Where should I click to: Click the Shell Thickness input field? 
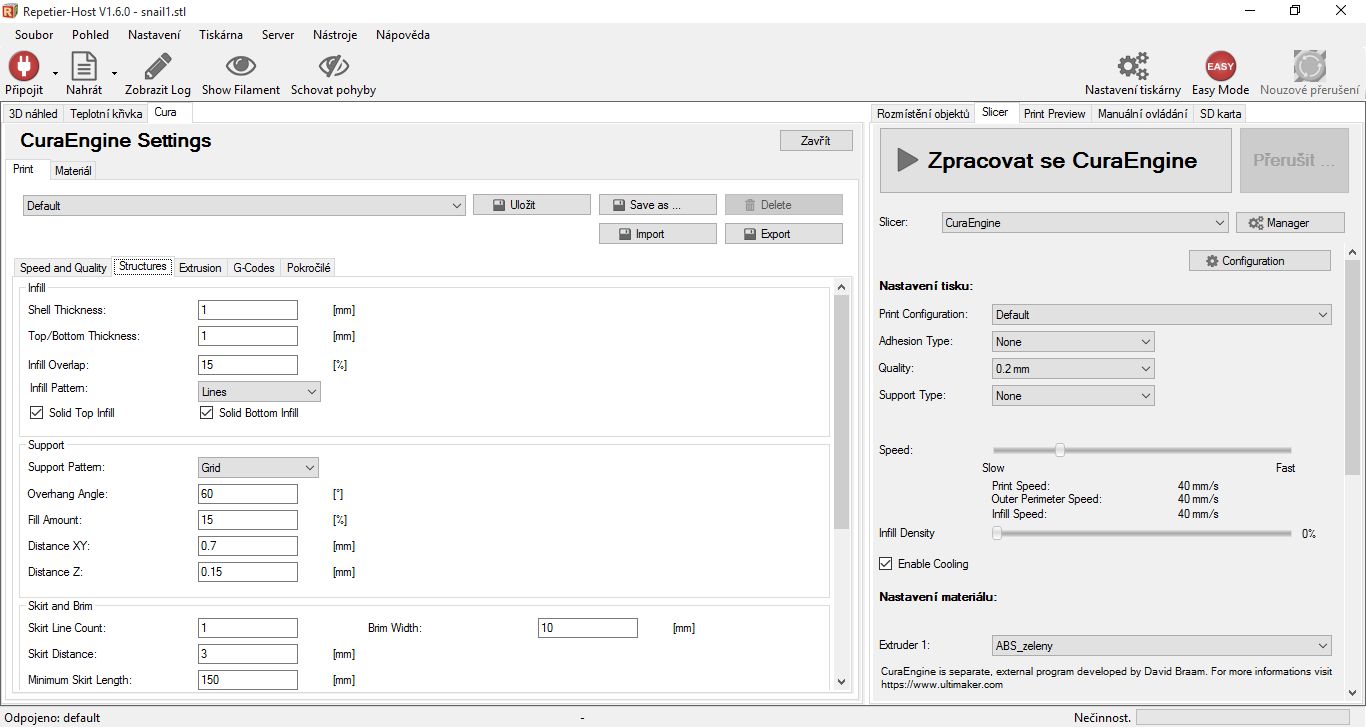[x=247, y=311]
